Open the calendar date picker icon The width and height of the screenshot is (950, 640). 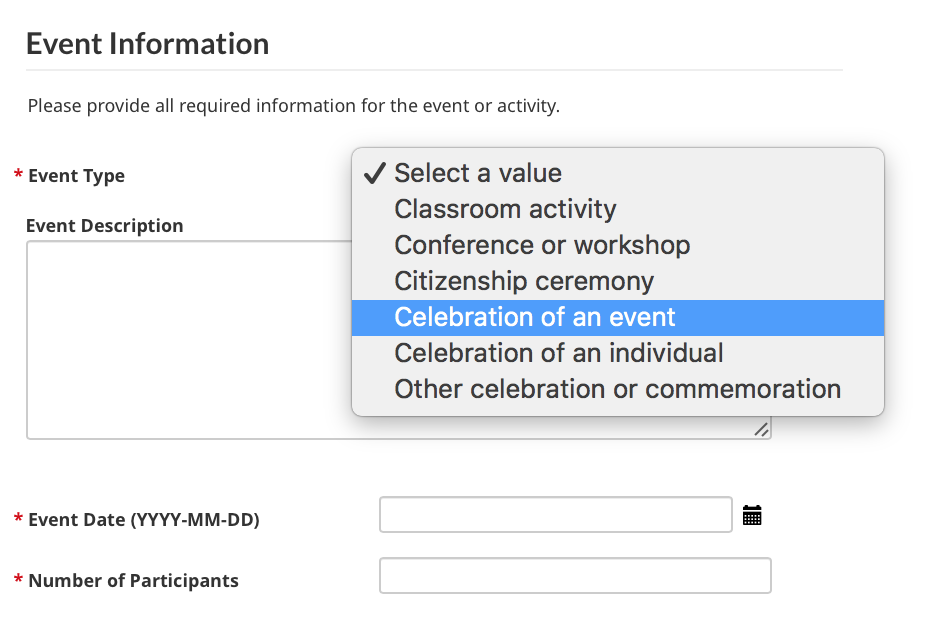tap(753, 516)
